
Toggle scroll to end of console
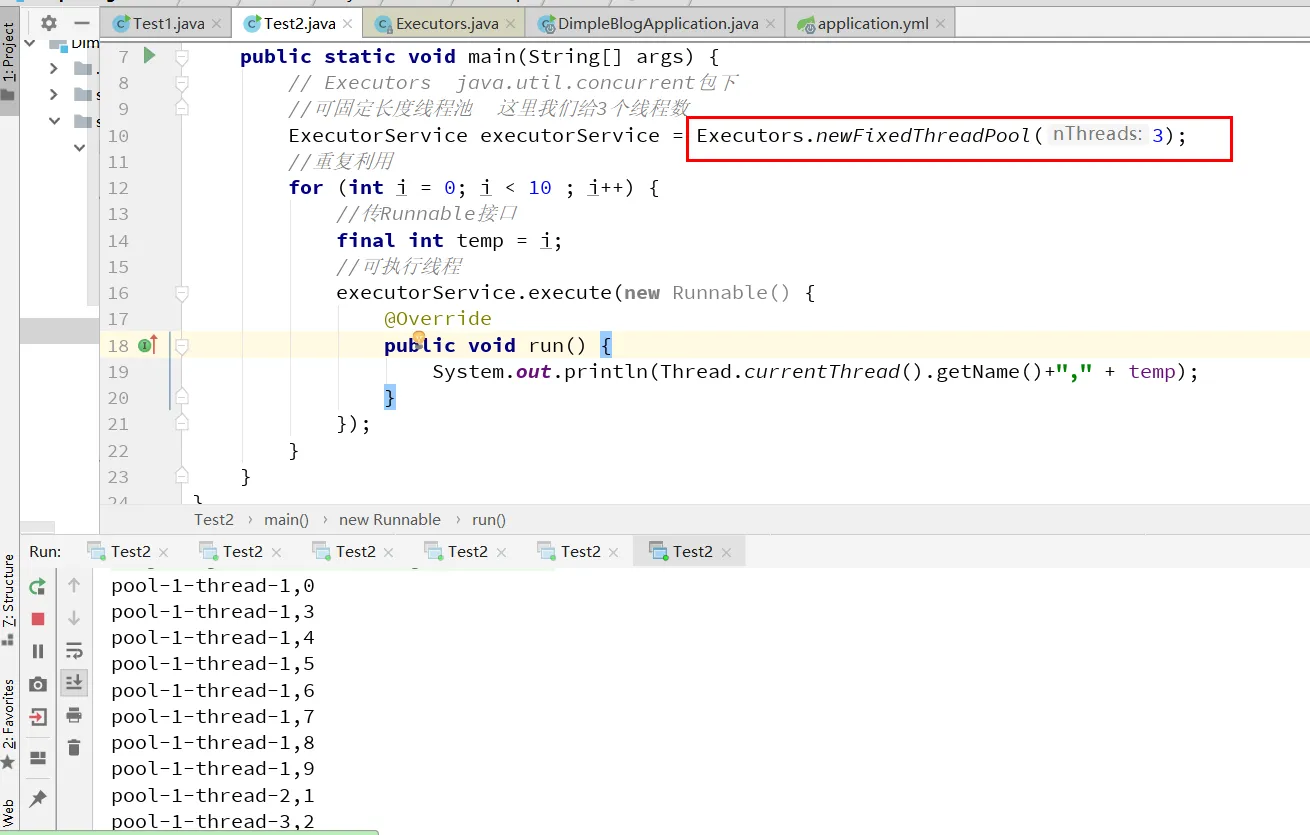tap(74, 682)
